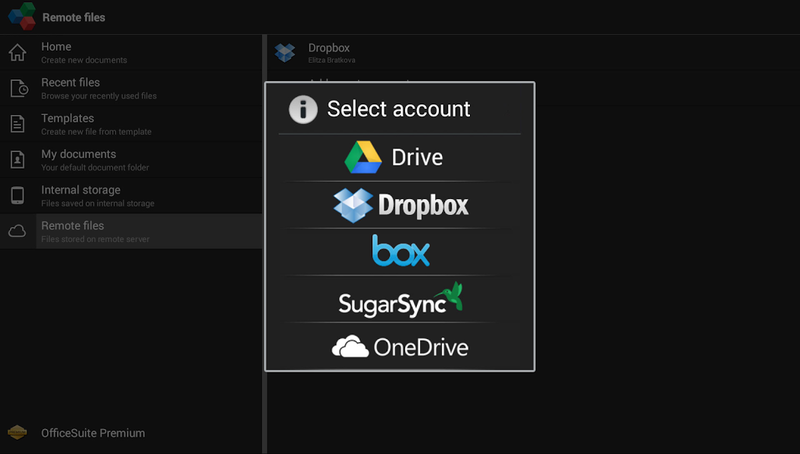Screen dimensions: 800x454
Task: Open Templates in the sidebar
Action: 131,124
